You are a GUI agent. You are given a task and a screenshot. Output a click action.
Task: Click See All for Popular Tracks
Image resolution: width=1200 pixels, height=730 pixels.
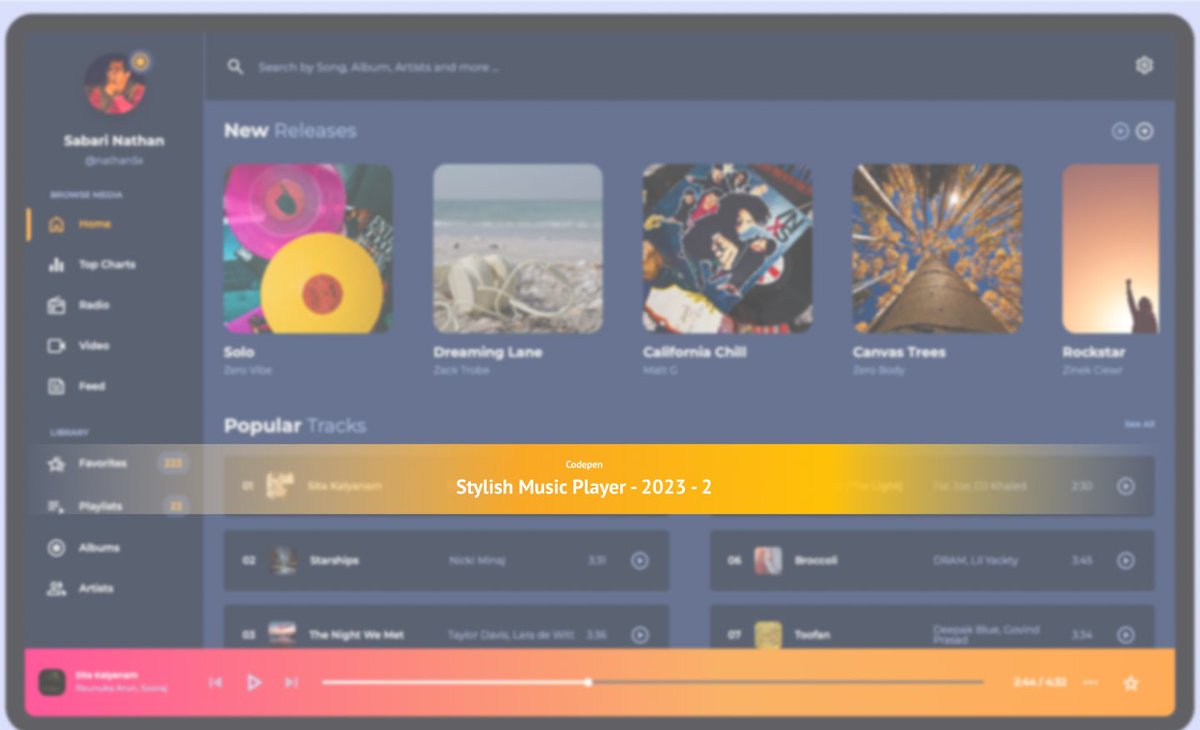tap(1139, 424)
